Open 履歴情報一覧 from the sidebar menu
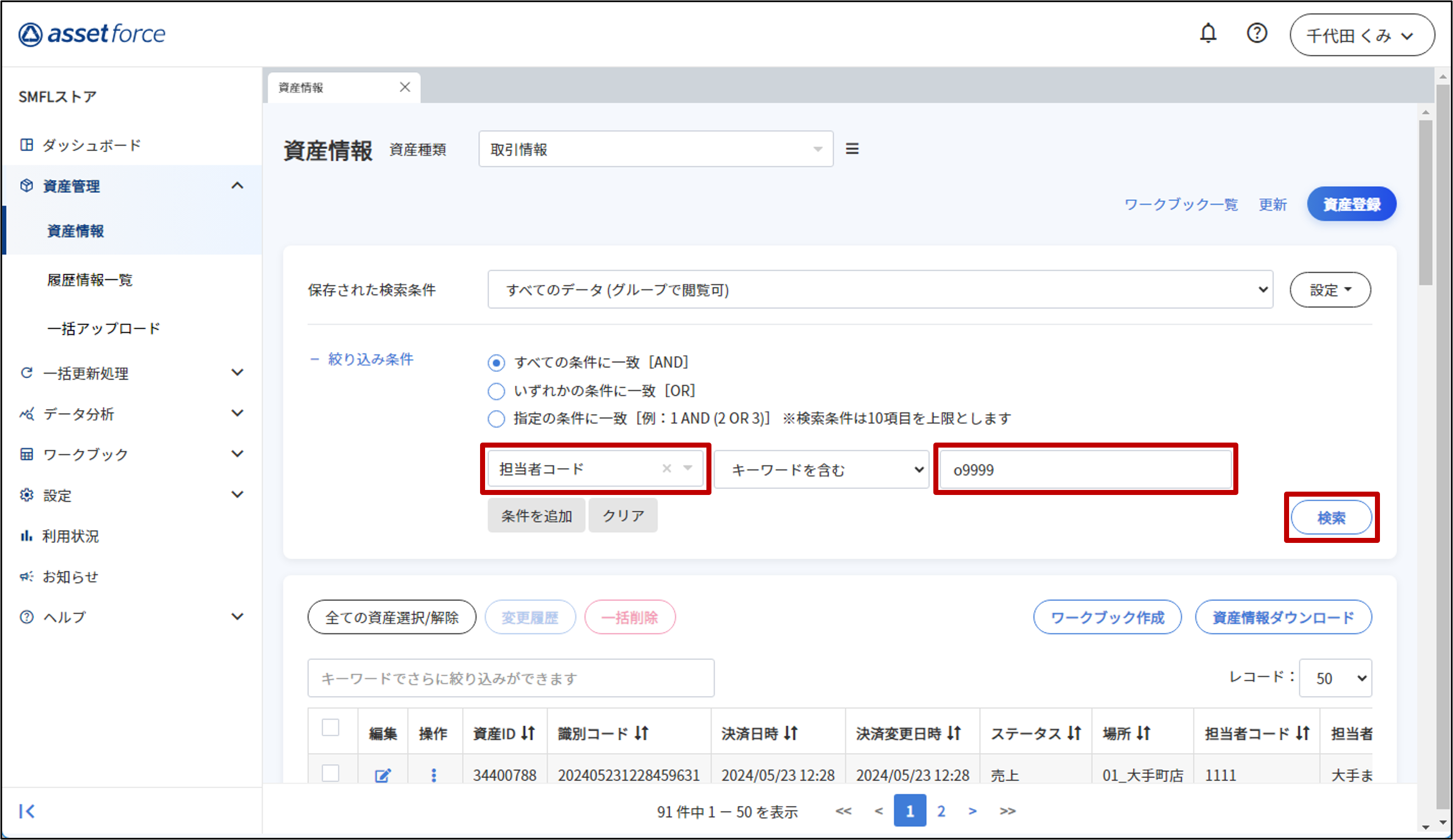1453x840 pixels. [89, 280]
